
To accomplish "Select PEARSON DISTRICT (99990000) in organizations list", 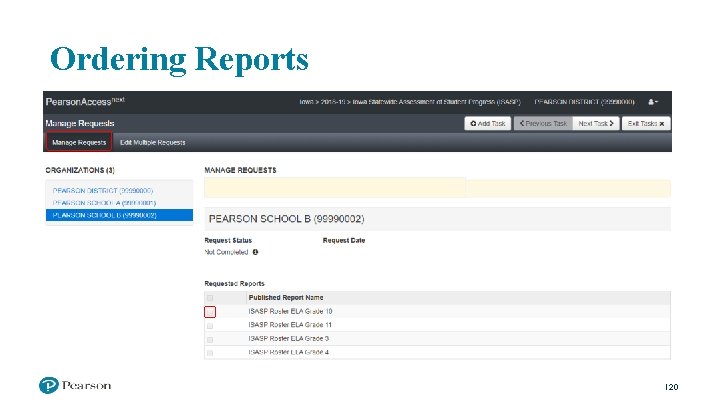I will pos(103,191).
